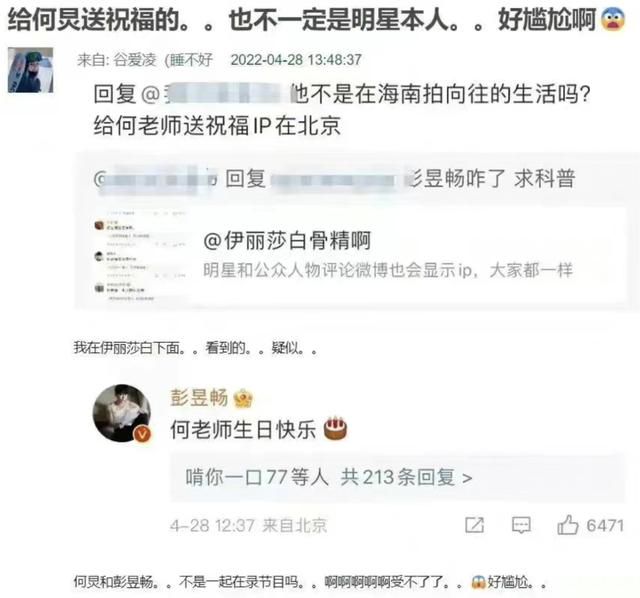Click the scared emoji before 好尴尬
Viewport: 640px width, 598px height.
pyautogui.click(x=478, y=582)
